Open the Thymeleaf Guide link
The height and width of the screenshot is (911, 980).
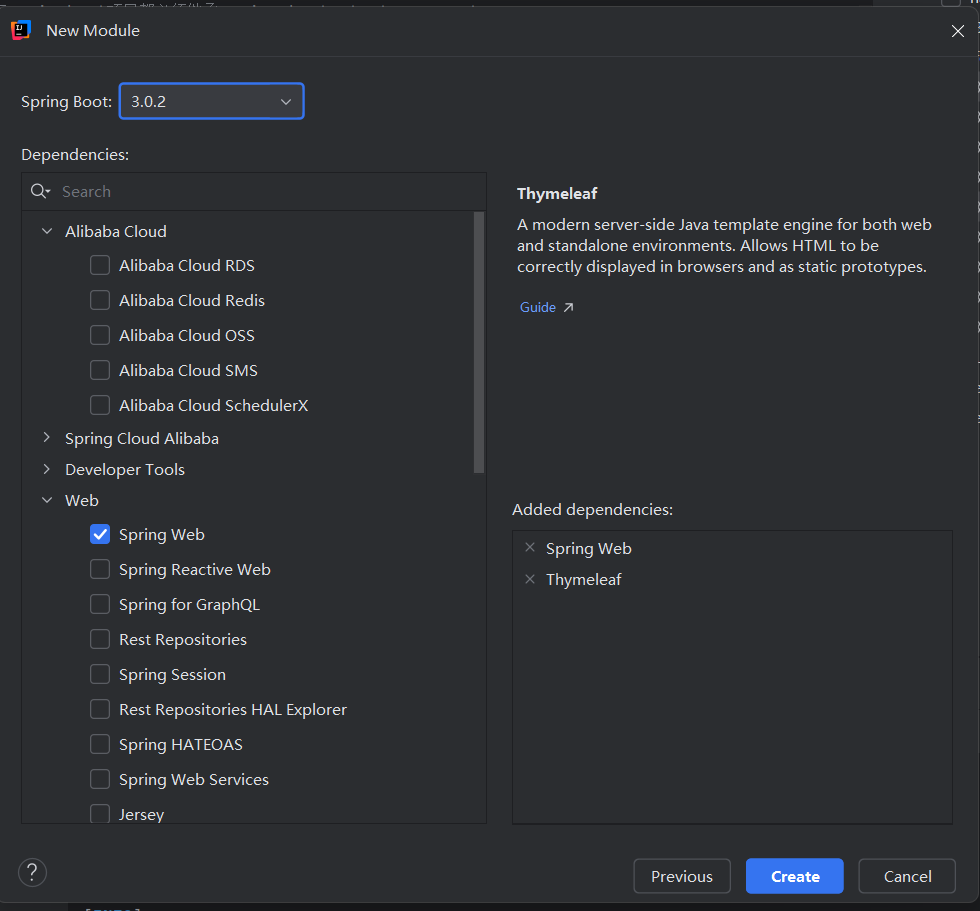click(538, 307)
